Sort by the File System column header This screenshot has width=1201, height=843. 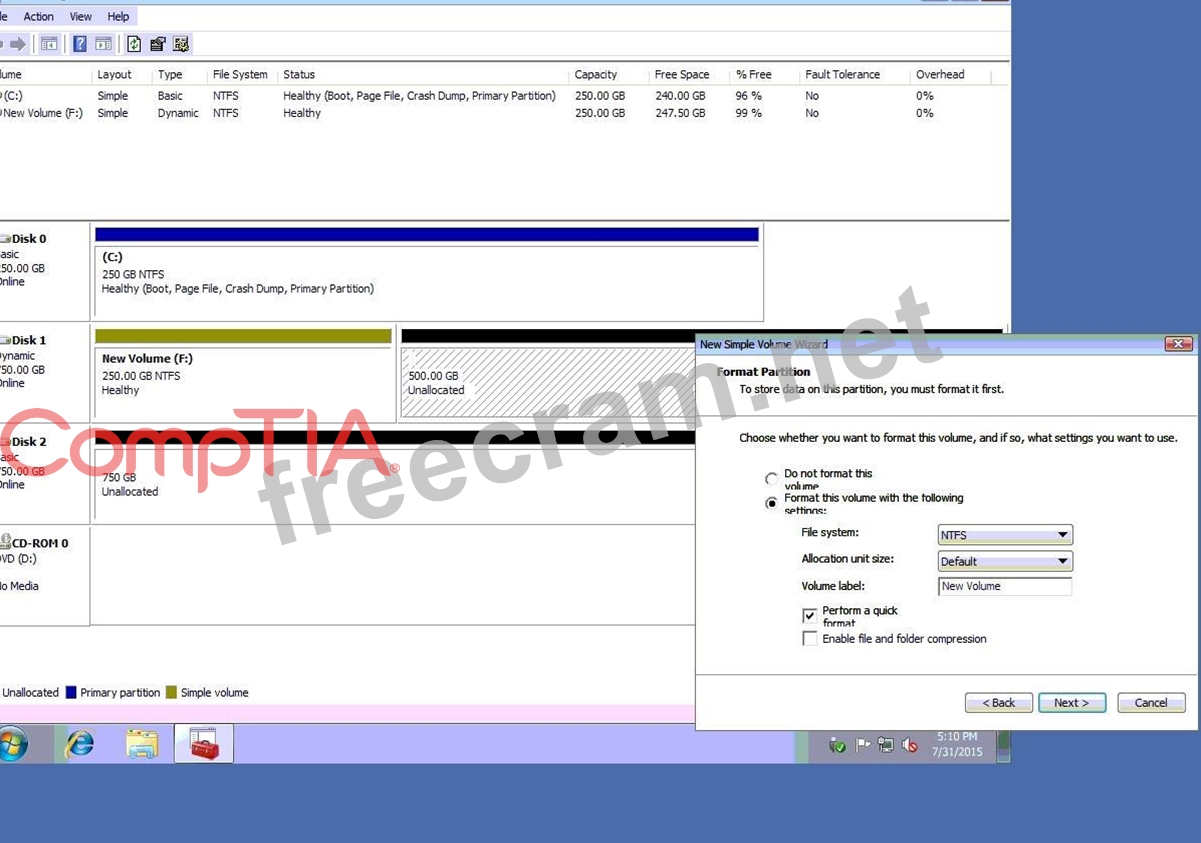point(242,75)
